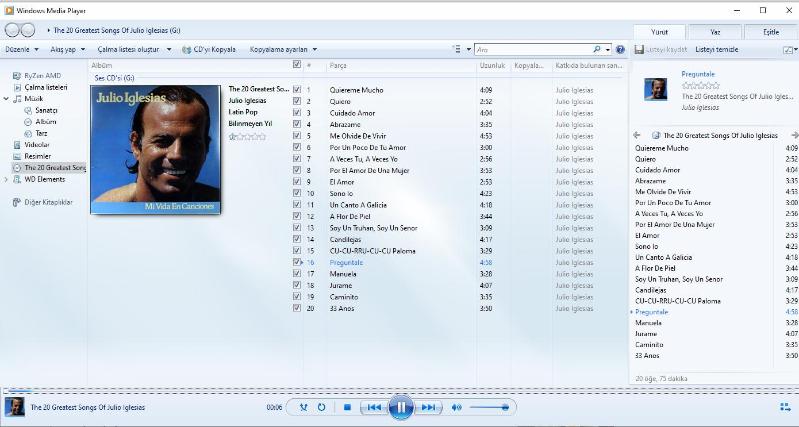Open the Düzenle dropdown menu
This screenshot has height=427, width=799.
[x=21, y=49]
